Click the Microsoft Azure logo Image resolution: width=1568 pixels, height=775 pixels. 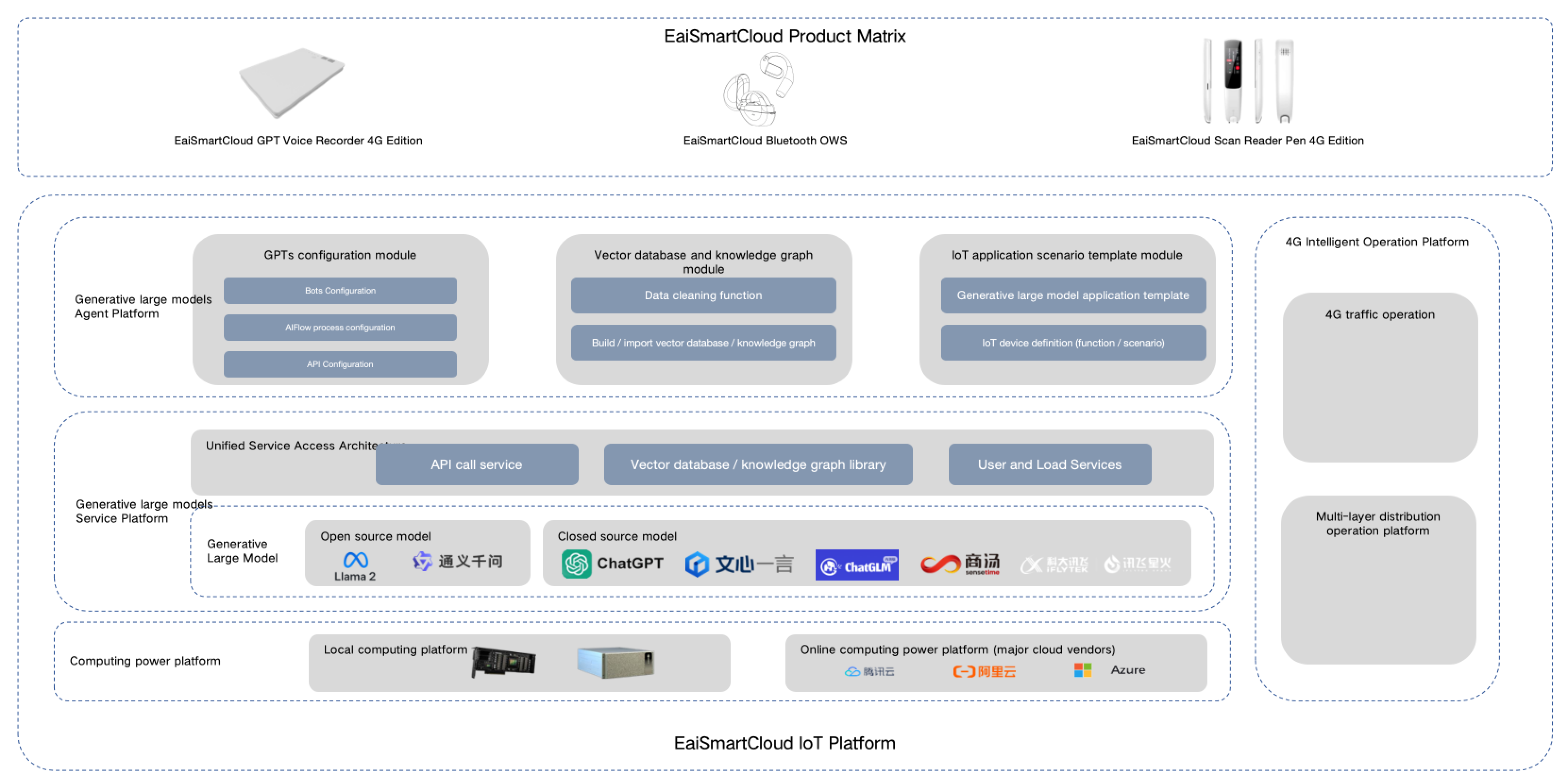click(1083, 670)
